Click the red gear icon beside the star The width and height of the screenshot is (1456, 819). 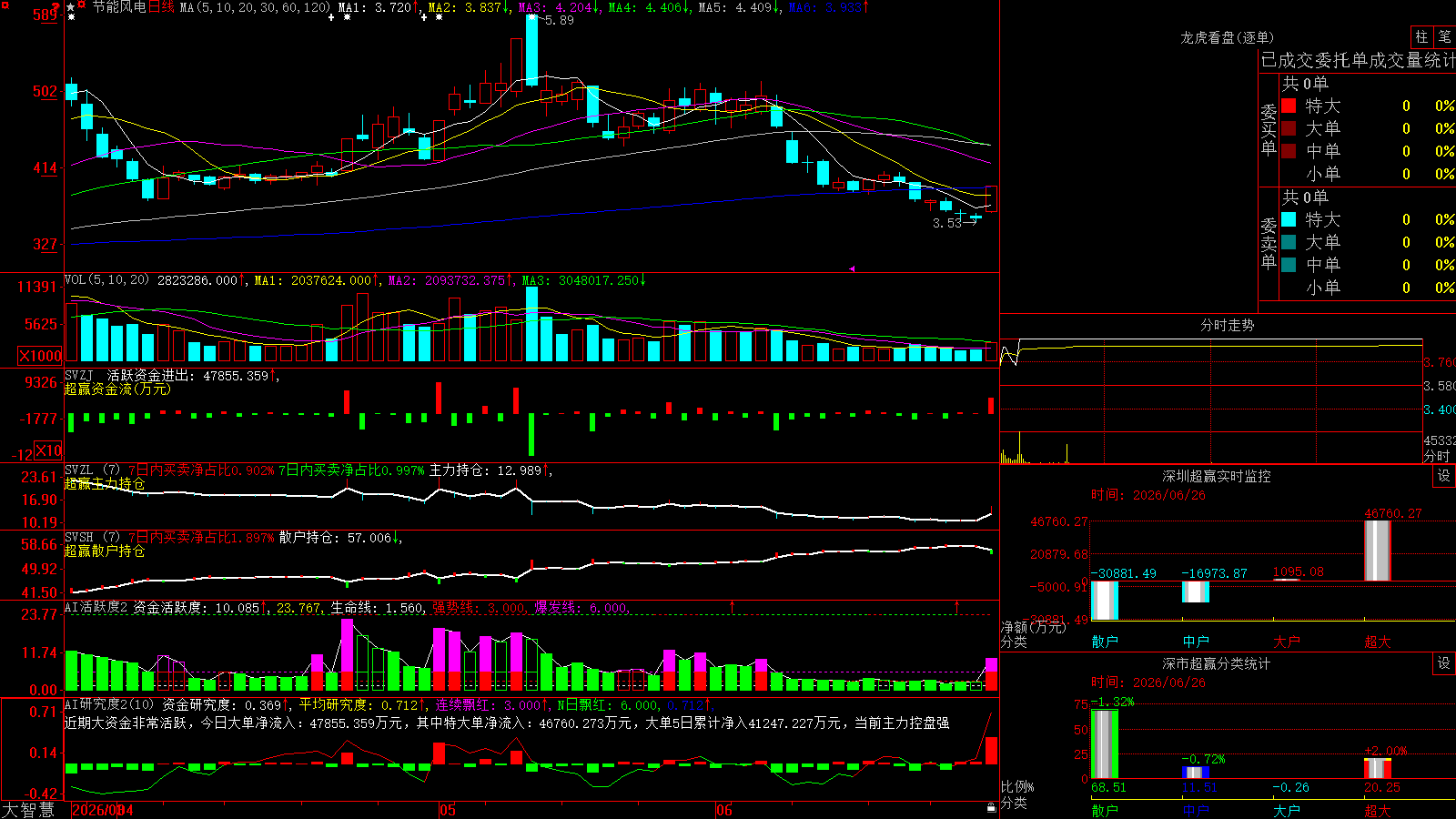(82, 5)
